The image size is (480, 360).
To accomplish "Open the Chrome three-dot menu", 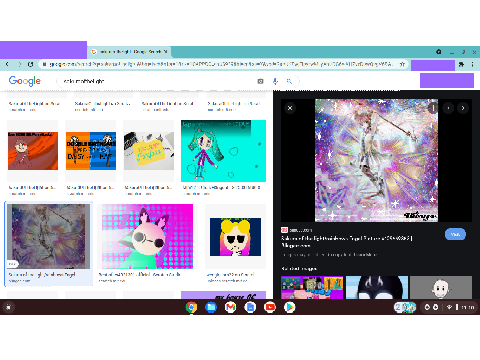I will click(x=473, y=64).
